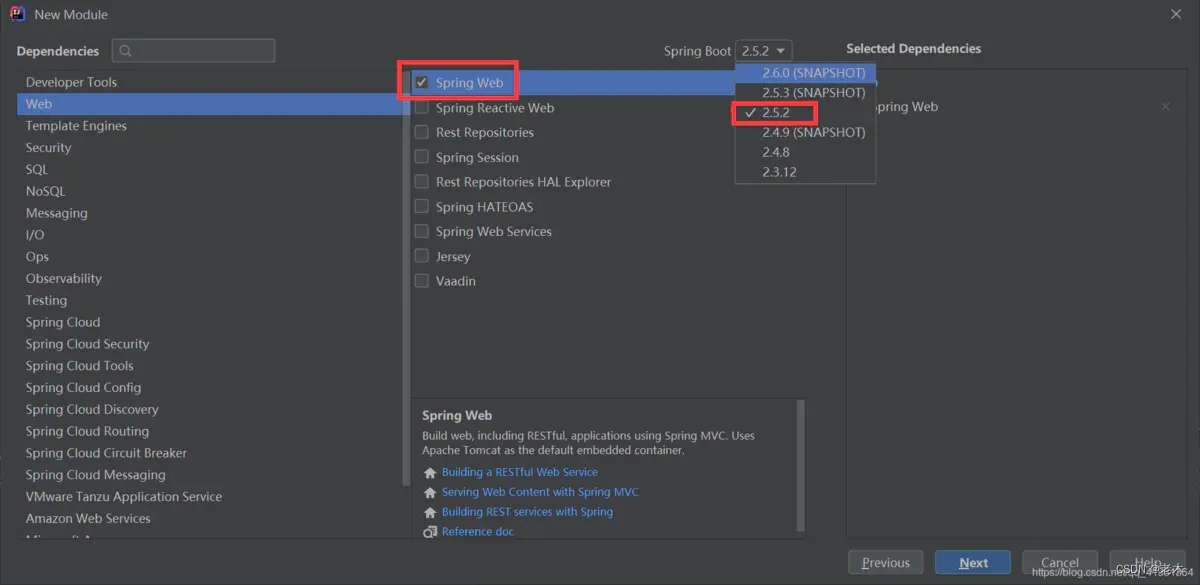Viewport: 1200px width, 585px height.
Task: Check the Rest Repositories checkbox
Action: 422,132
